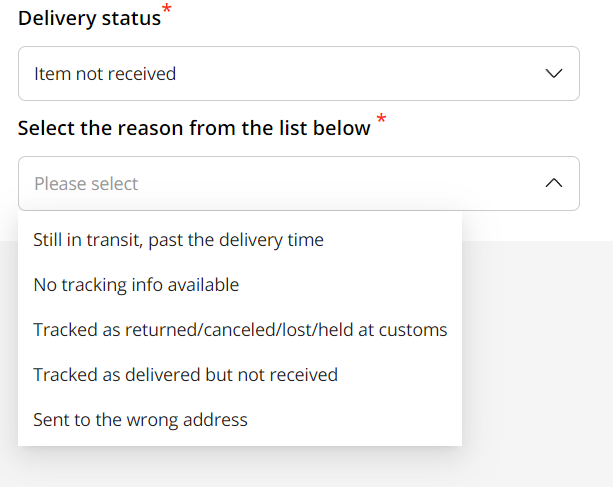This screenshot has width=613, height=487.
Task: Select "No tracking info available" option
Action: tap(136, 285)
